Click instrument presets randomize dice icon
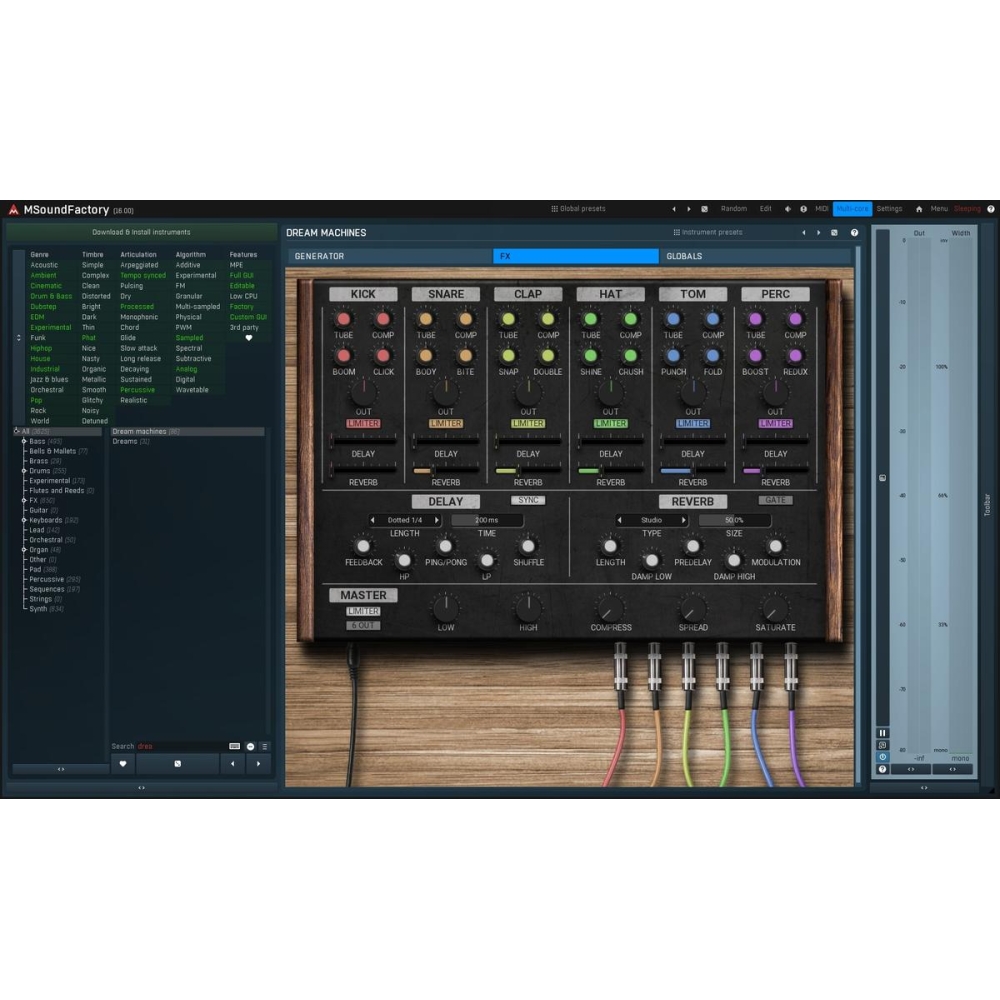1000x1000 pixels. coord(834,233)
